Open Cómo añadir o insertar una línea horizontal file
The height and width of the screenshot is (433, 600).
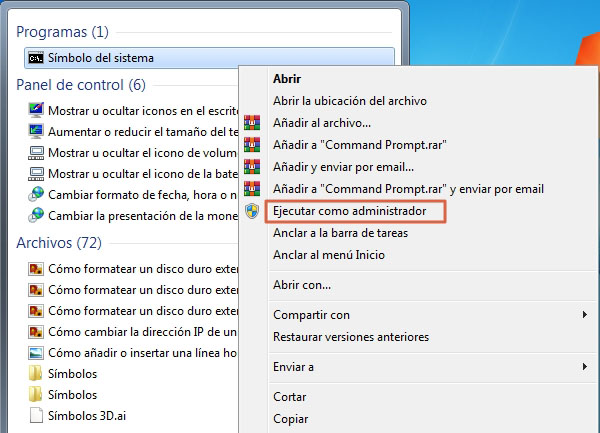tap(142, 353)
